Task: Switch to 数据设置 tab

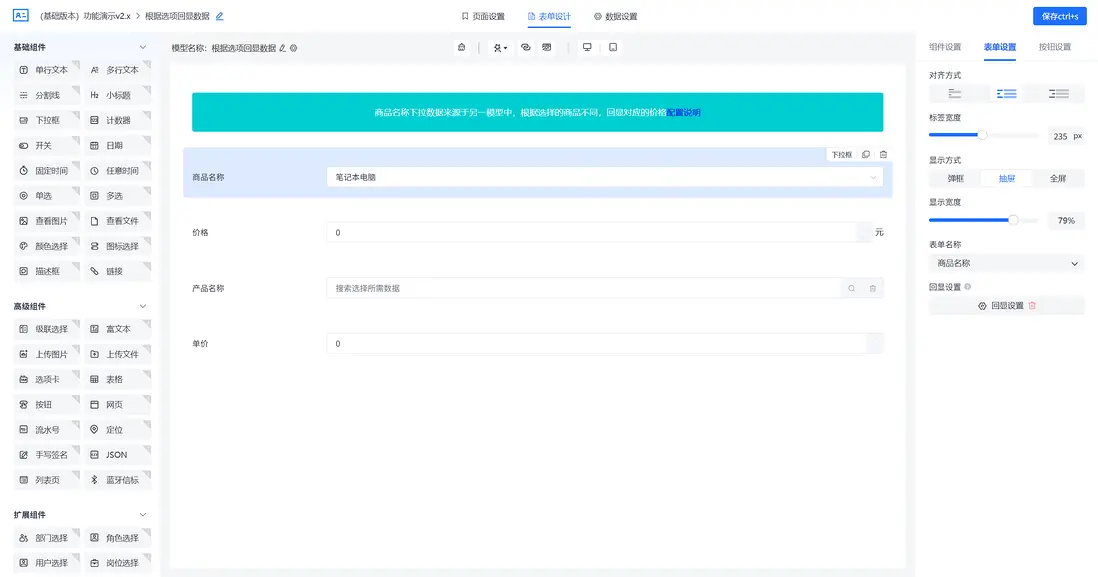Action: click(x=616, y=16)
